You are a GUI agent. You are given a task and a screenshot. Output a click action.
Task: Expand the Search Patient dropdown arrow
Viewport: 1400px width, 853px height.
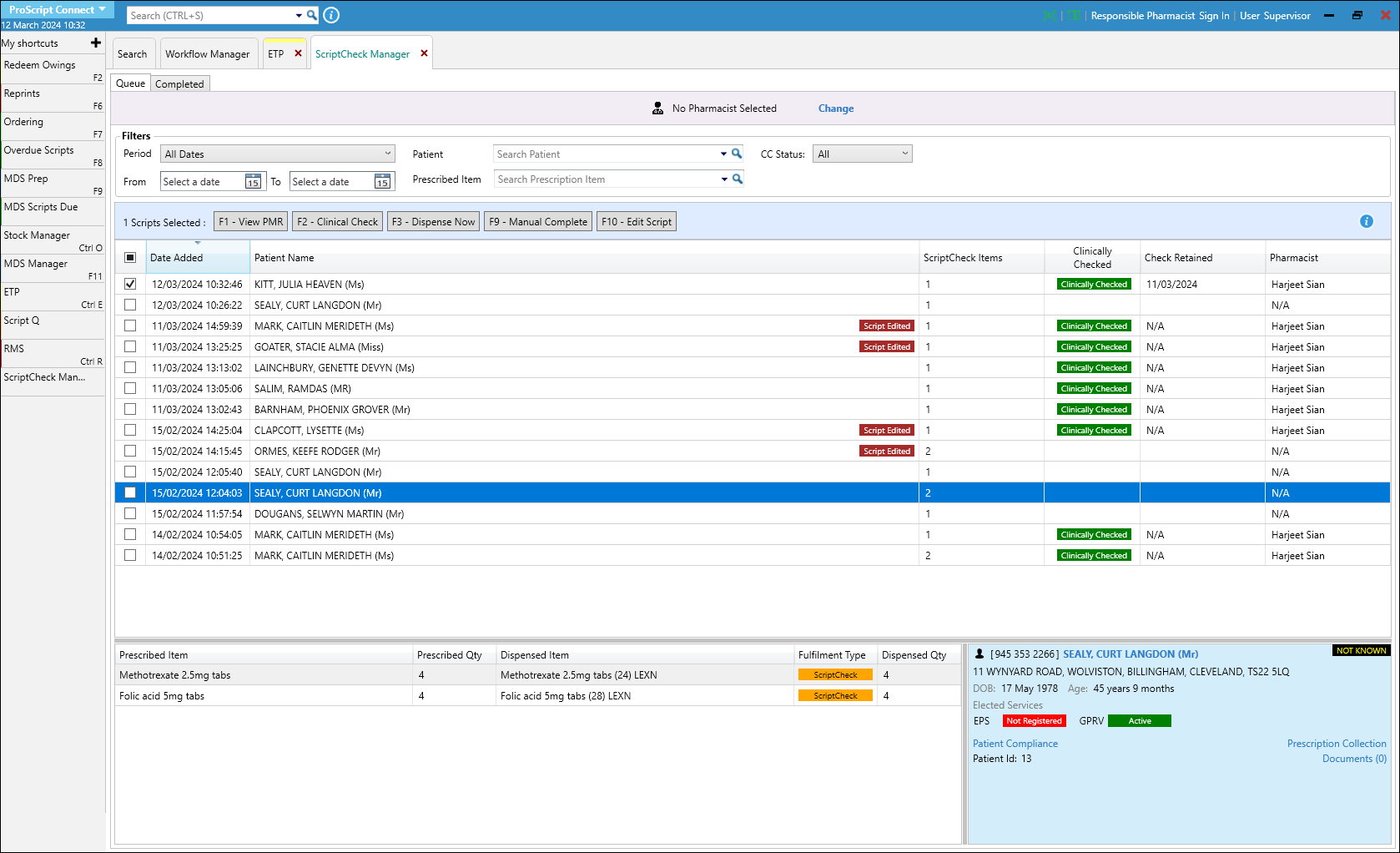(x=723, y=154)
